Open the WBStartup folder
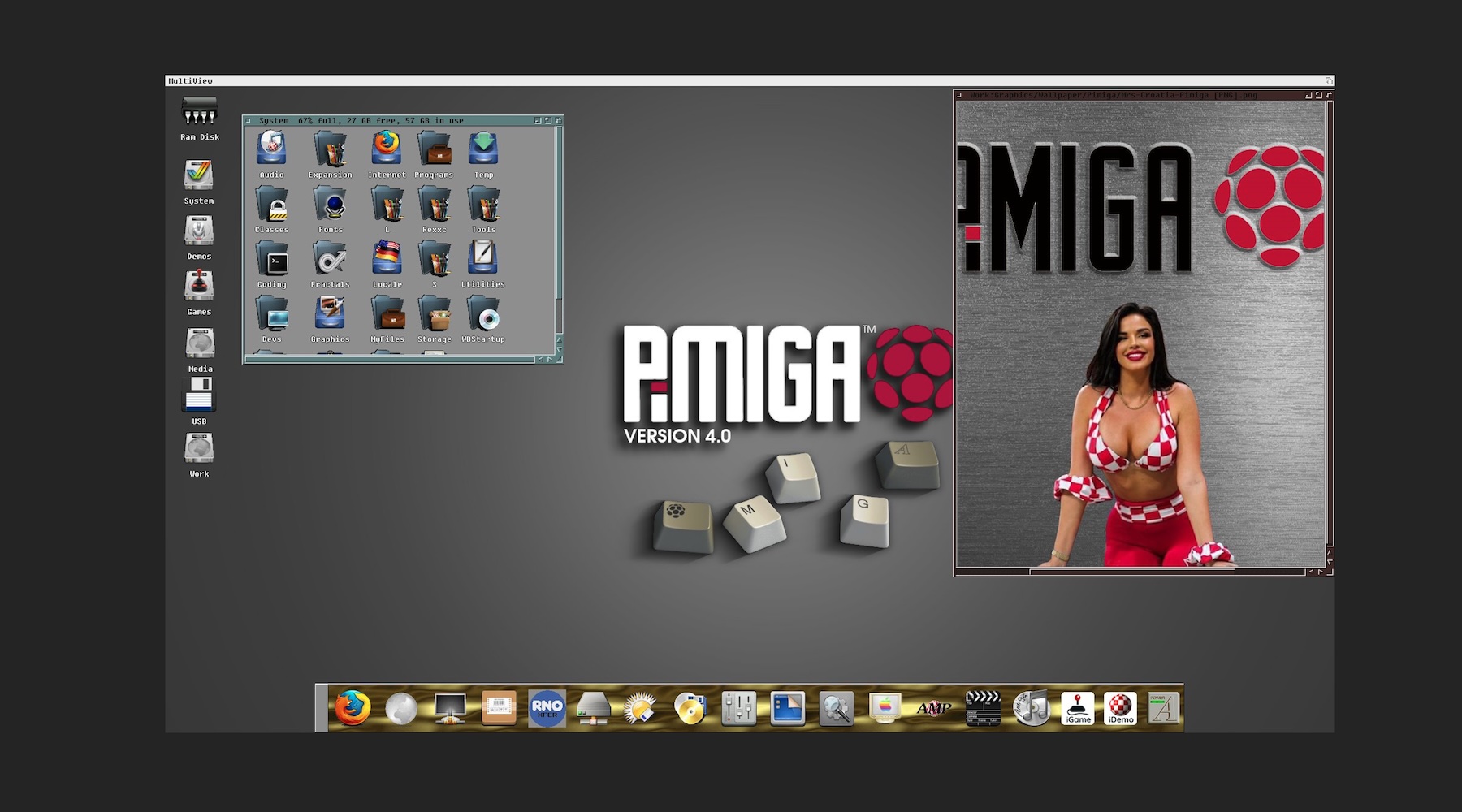This screenshot has height=812, width=1462. pos(483,315)
